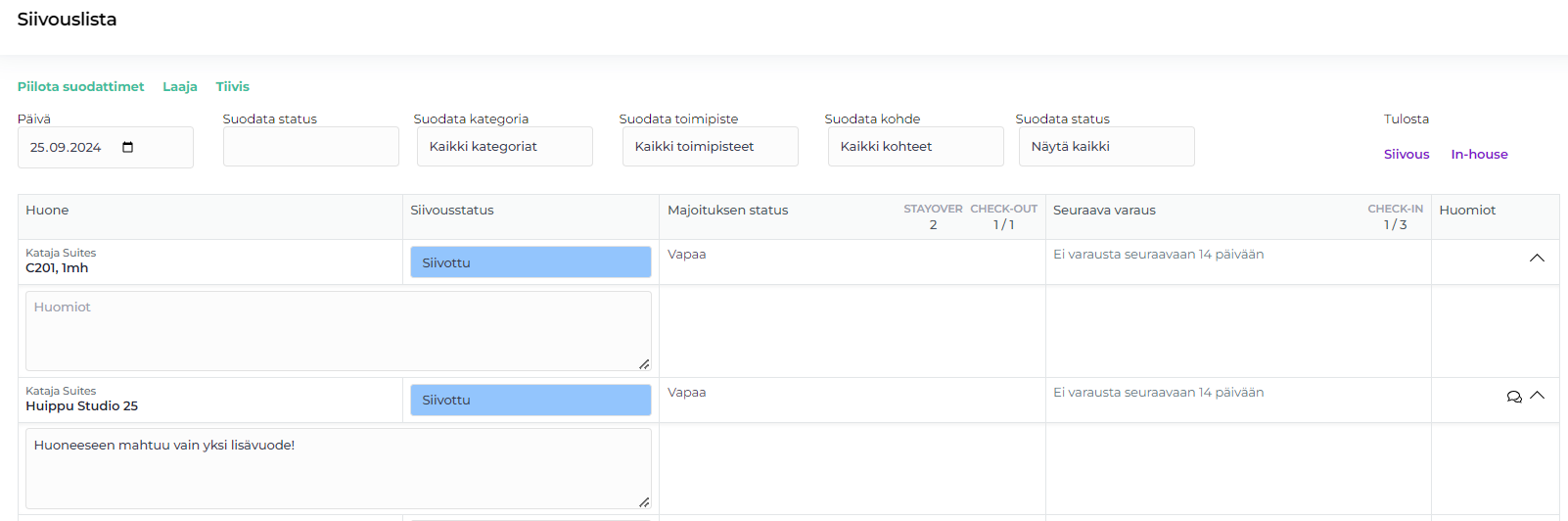The width and height of the screenshot is (1568, 521).
Task: Open the Näytä kaikki status dropdown
Action: click(x=1104, y=147)
